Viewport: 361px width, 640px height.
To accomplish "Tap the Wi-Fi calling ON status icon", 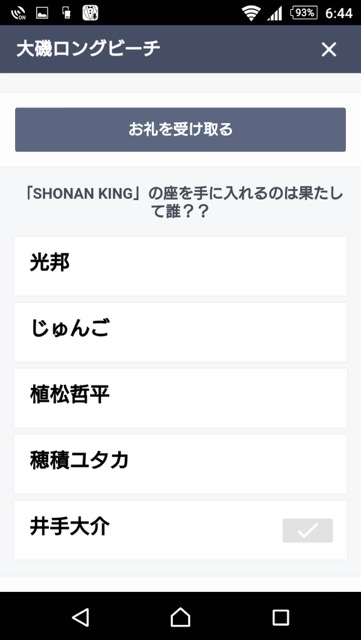I will [18, 13].
